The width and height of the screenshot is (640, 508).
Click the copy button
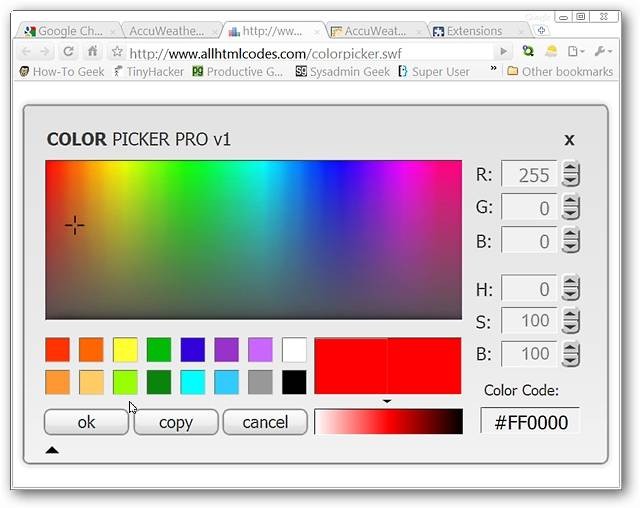point(176,422)
